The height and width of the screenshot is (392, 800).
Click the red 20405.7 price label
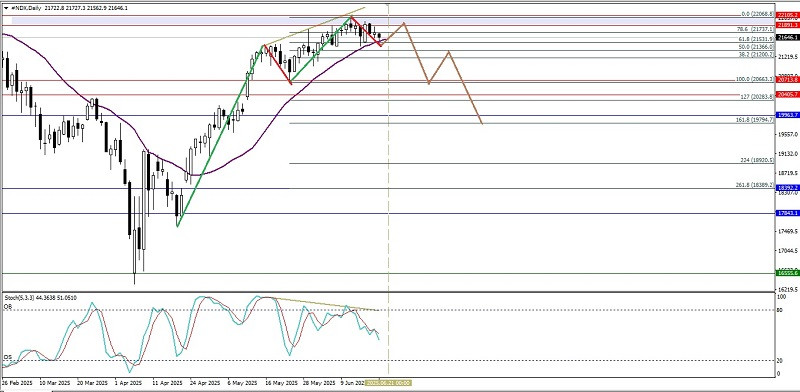point(787,94)
